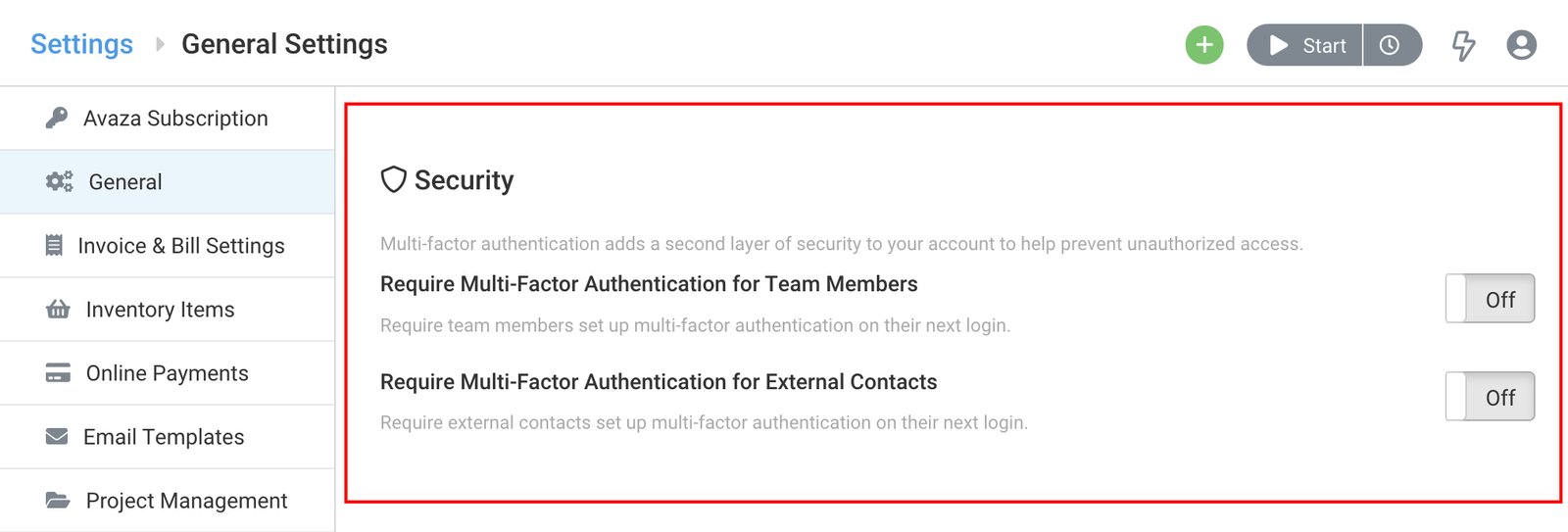Start the timer with the Start button
Image resolution: width=1568 pixels, height=532 pixels.
coord(1306,45)
